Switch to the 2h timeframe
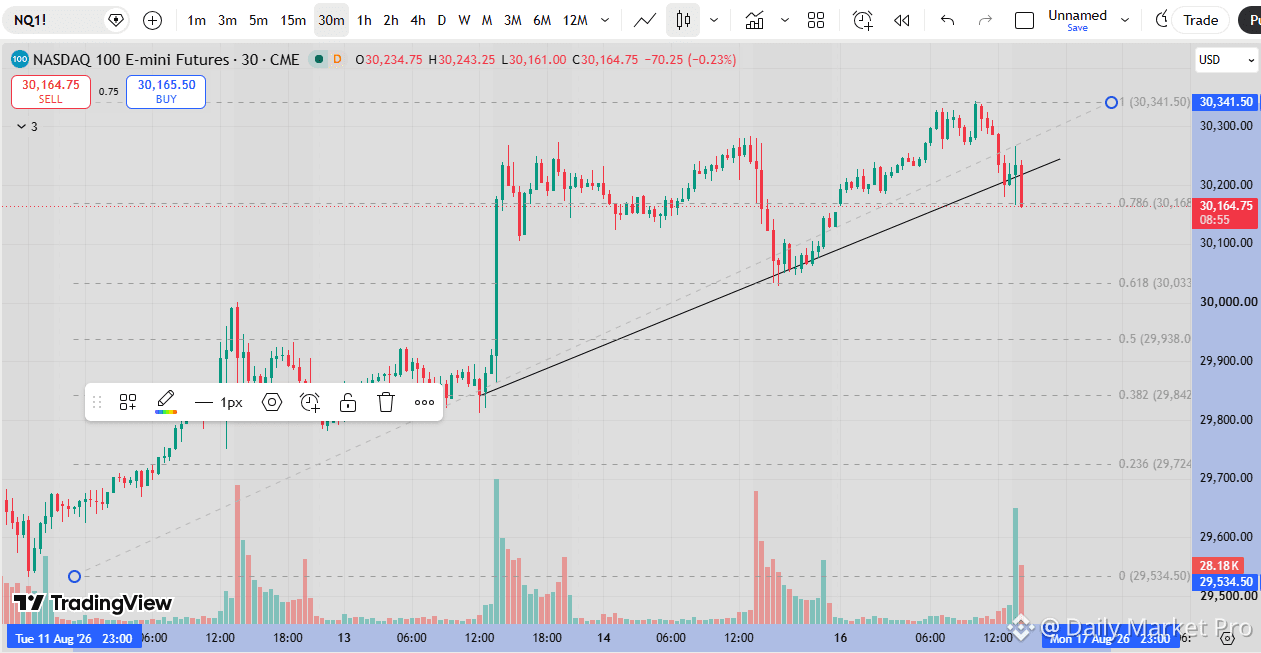This screenshot has height=653, width=1261. click(391, 20)
